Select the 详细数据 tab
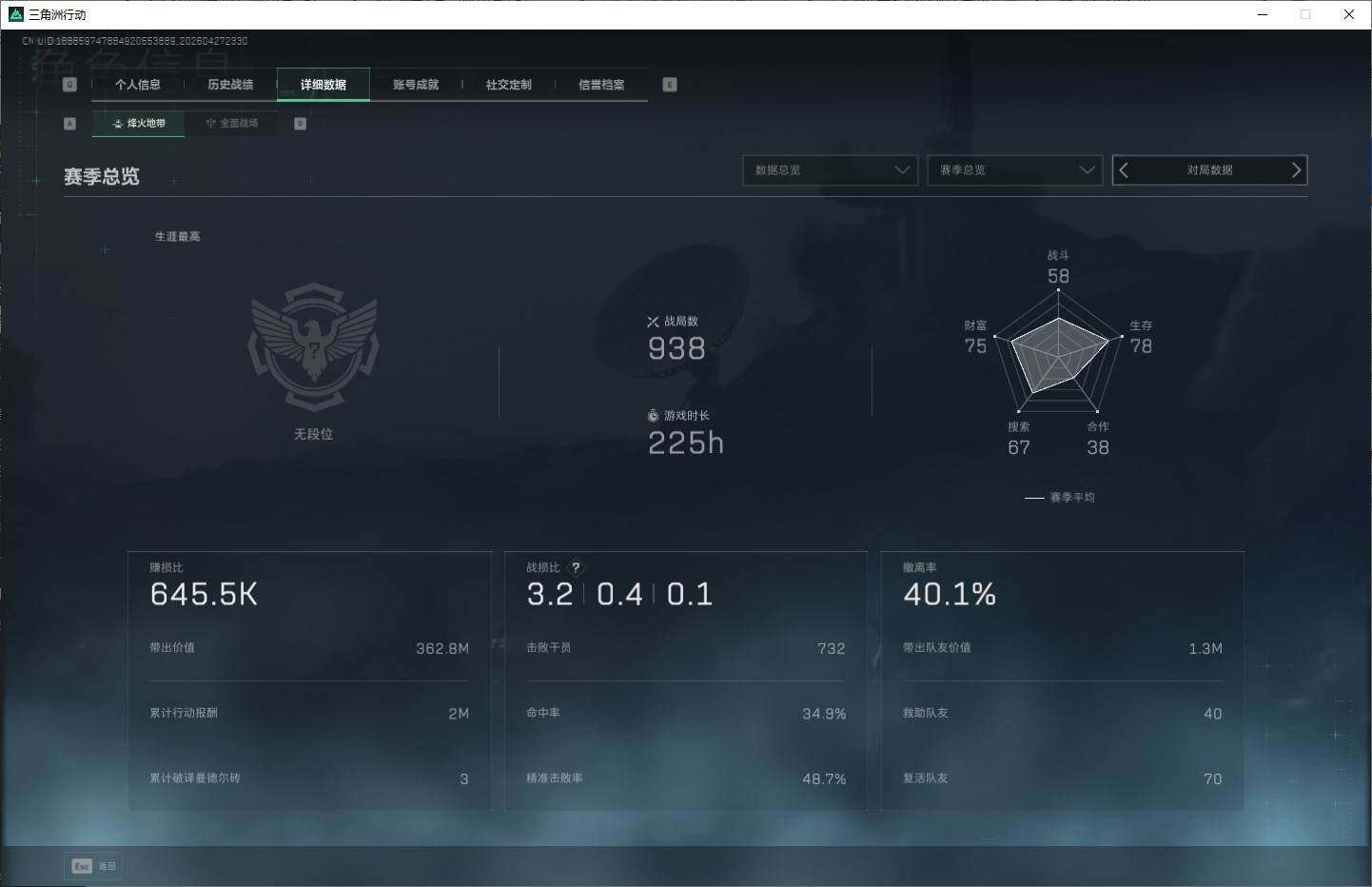1372x887 pixels. 323,85
